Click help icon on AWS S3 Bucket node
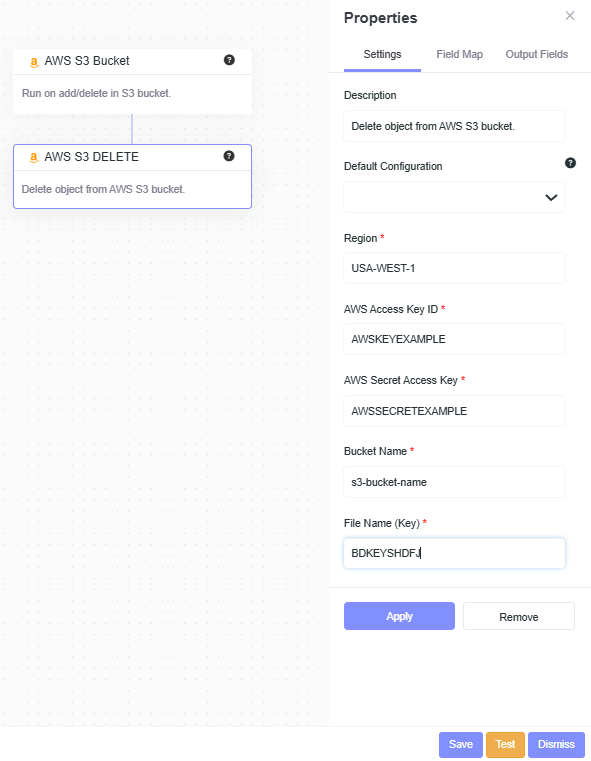 (229, 60)
